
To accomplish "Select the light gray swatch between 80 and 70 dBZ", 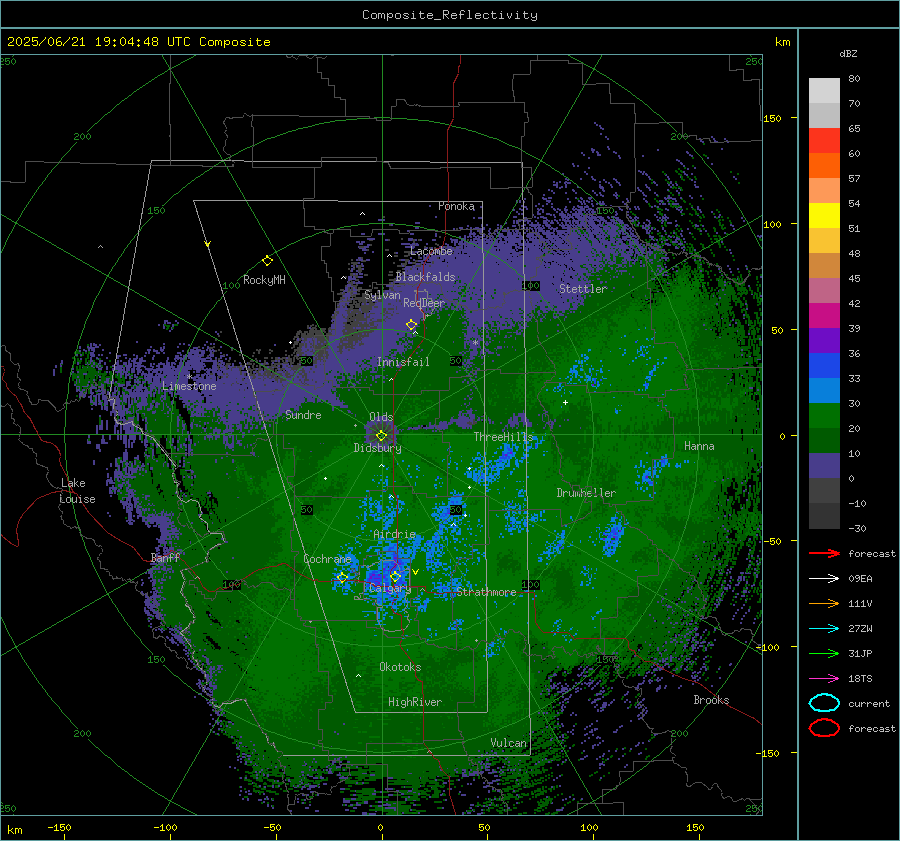I will [824, 91].
